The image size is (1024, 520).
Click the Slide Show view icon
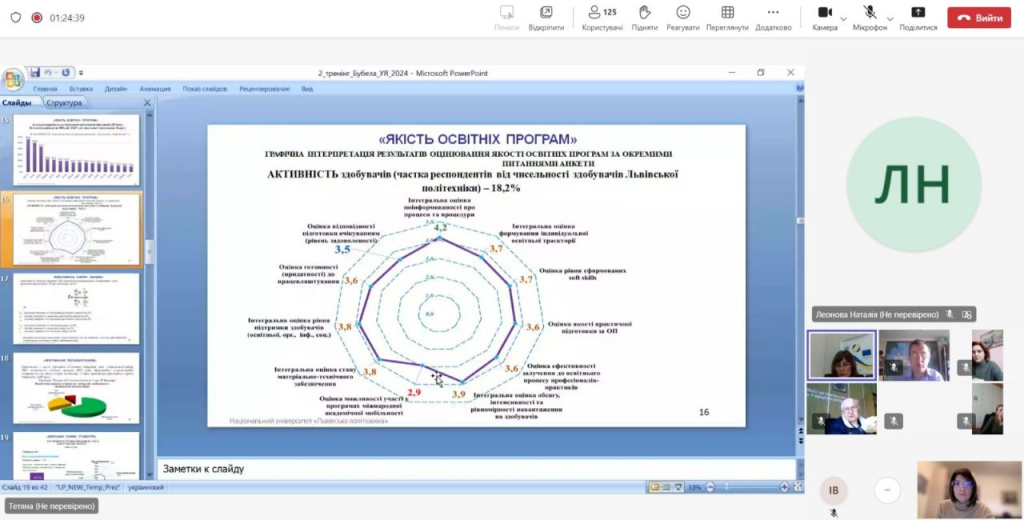tap(679, 487)
